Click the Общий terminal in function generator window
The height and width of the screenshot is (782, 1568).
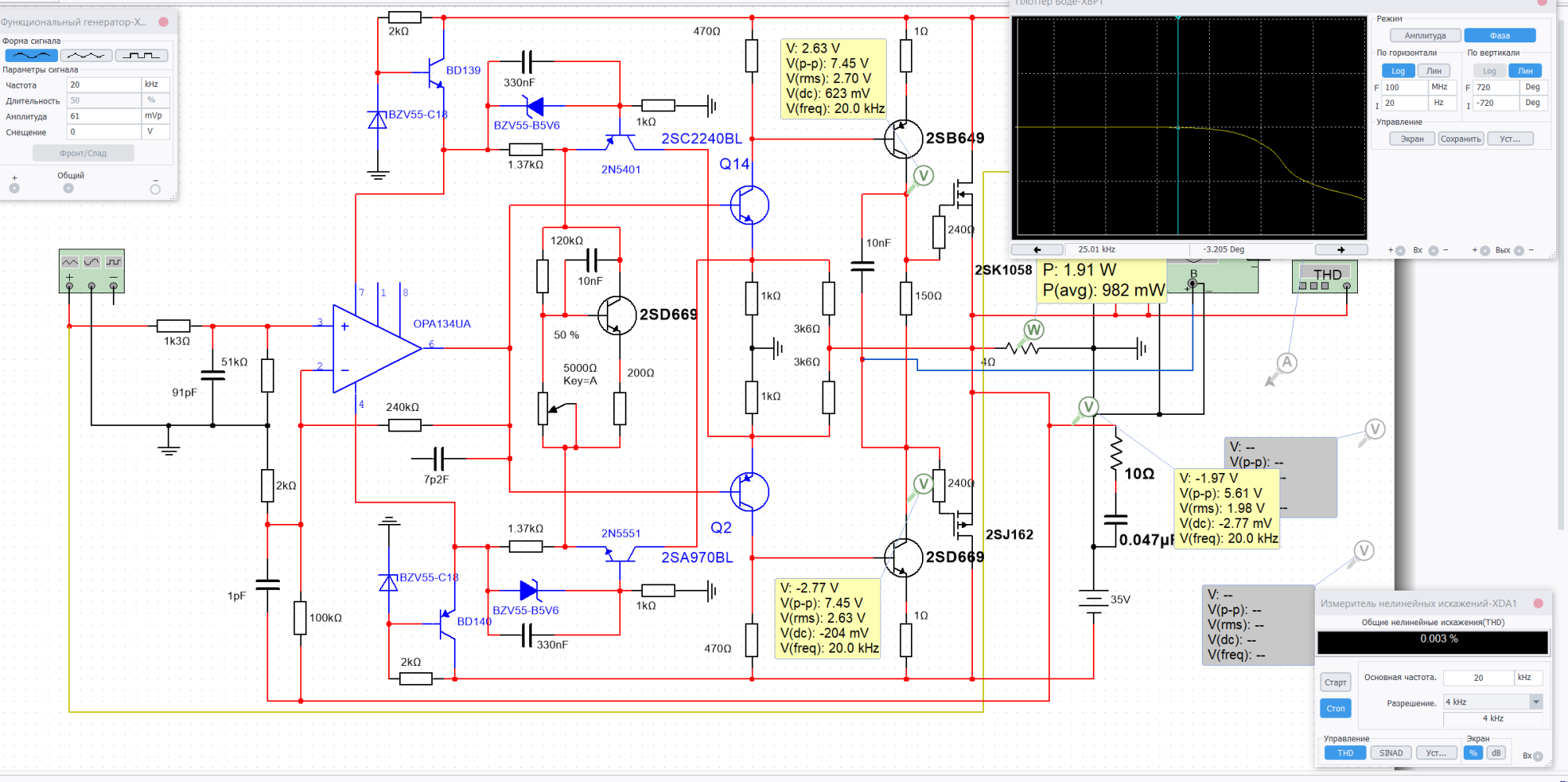click(x=68, y=188)
